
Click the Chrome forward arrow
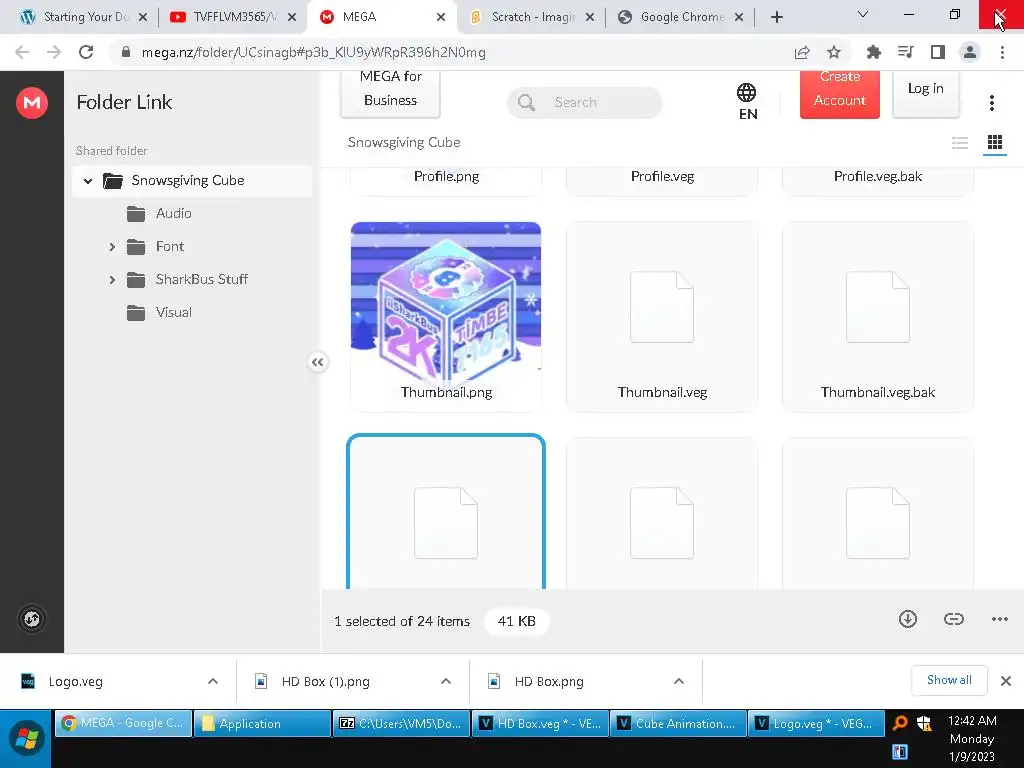(54, 52)
